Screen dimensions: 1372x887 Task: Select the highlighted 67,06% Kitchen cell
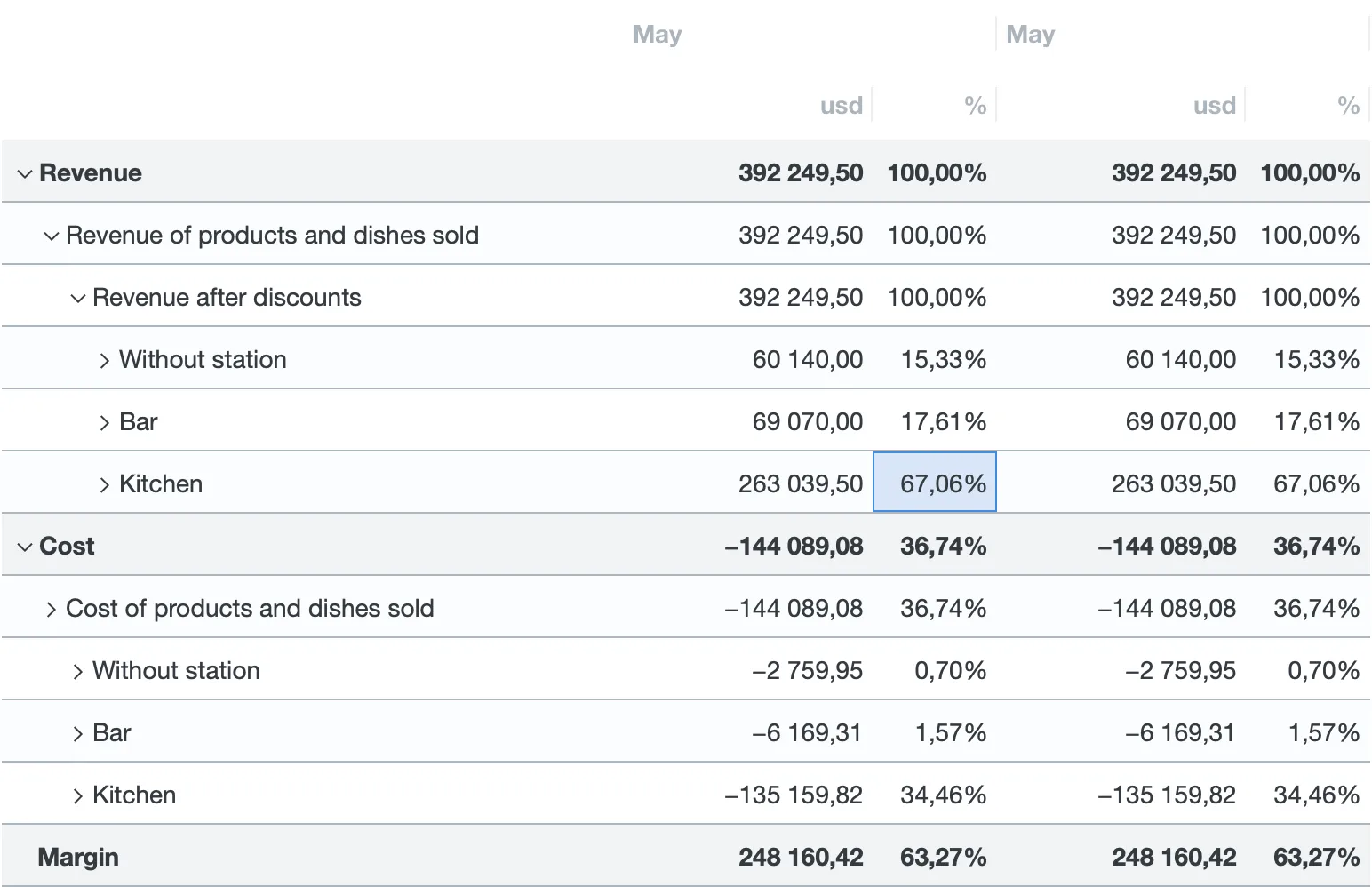pos(935,483)
